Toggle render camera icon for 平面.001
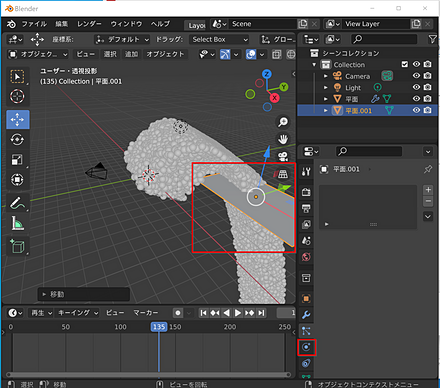The height and width of the screenshot is (388, 440). click(x=428, y=110)
